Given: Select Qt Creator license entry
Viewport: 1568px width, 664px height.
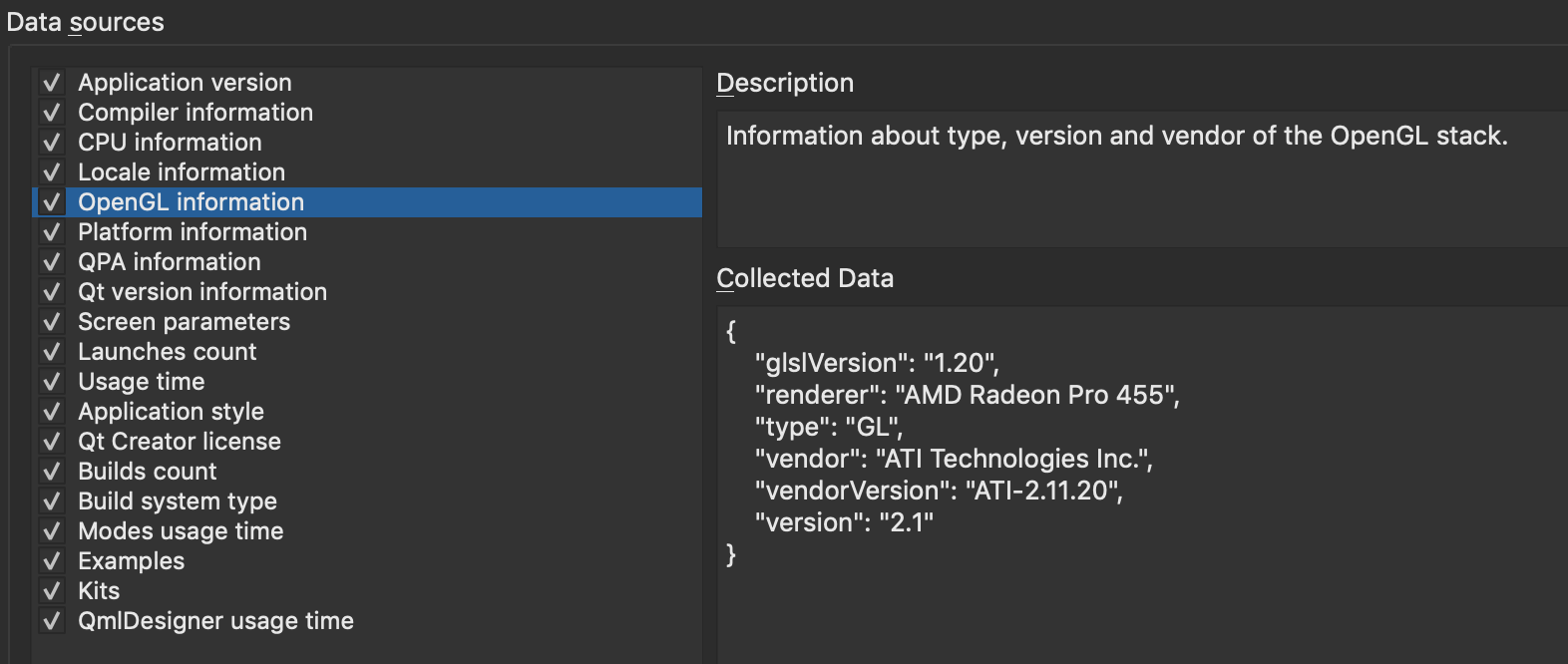Looking at the screenshot, I should (180, 442).
